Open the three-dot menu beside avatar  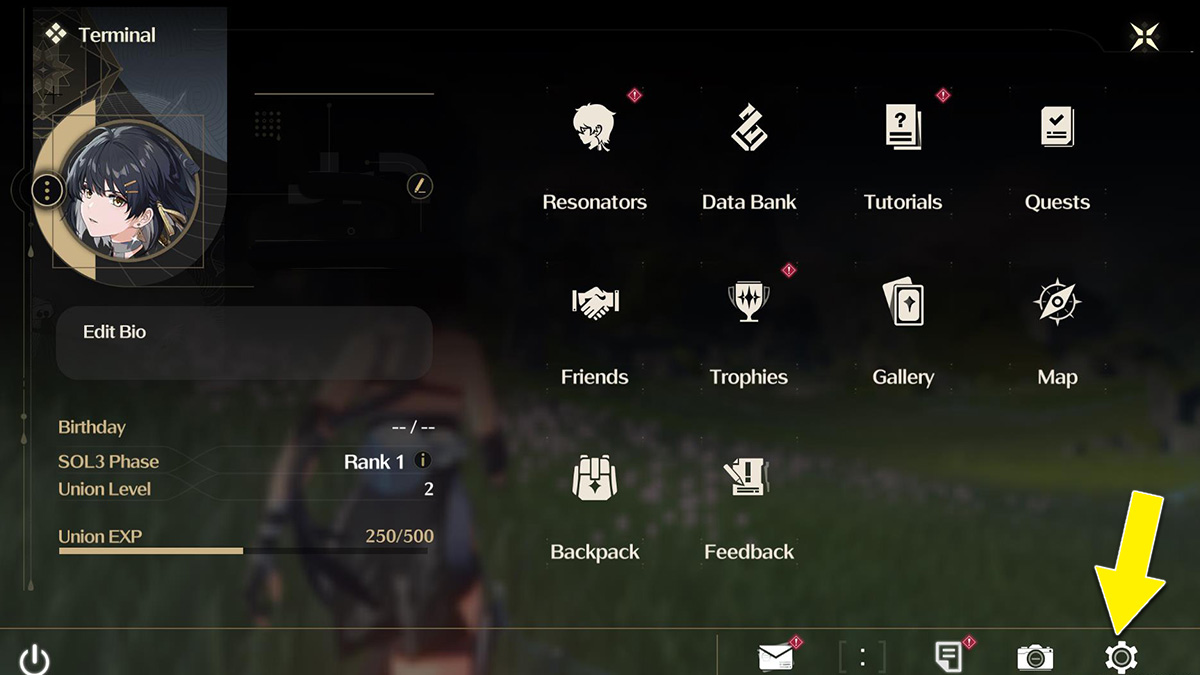pos(48,189)
